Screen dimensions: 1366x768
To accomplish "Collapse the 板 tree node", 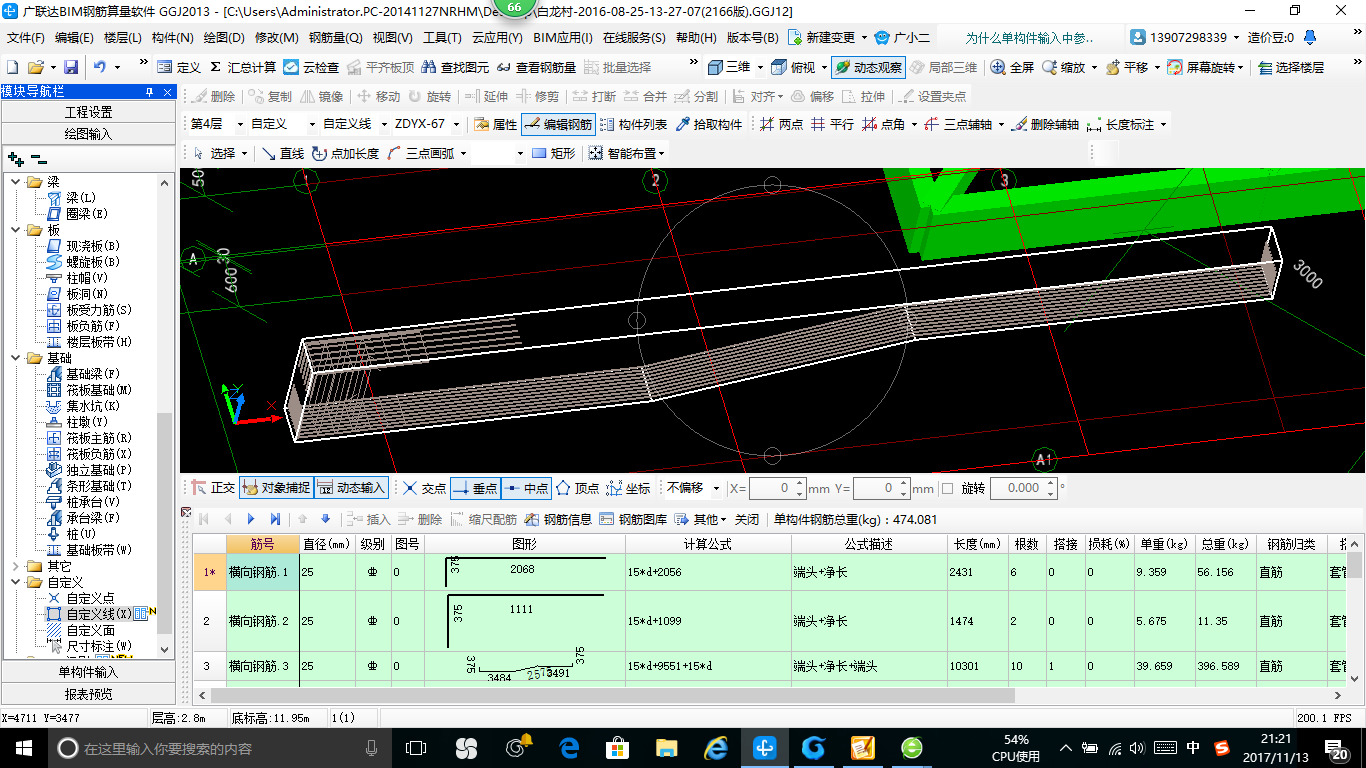I will tap(15, 229).
